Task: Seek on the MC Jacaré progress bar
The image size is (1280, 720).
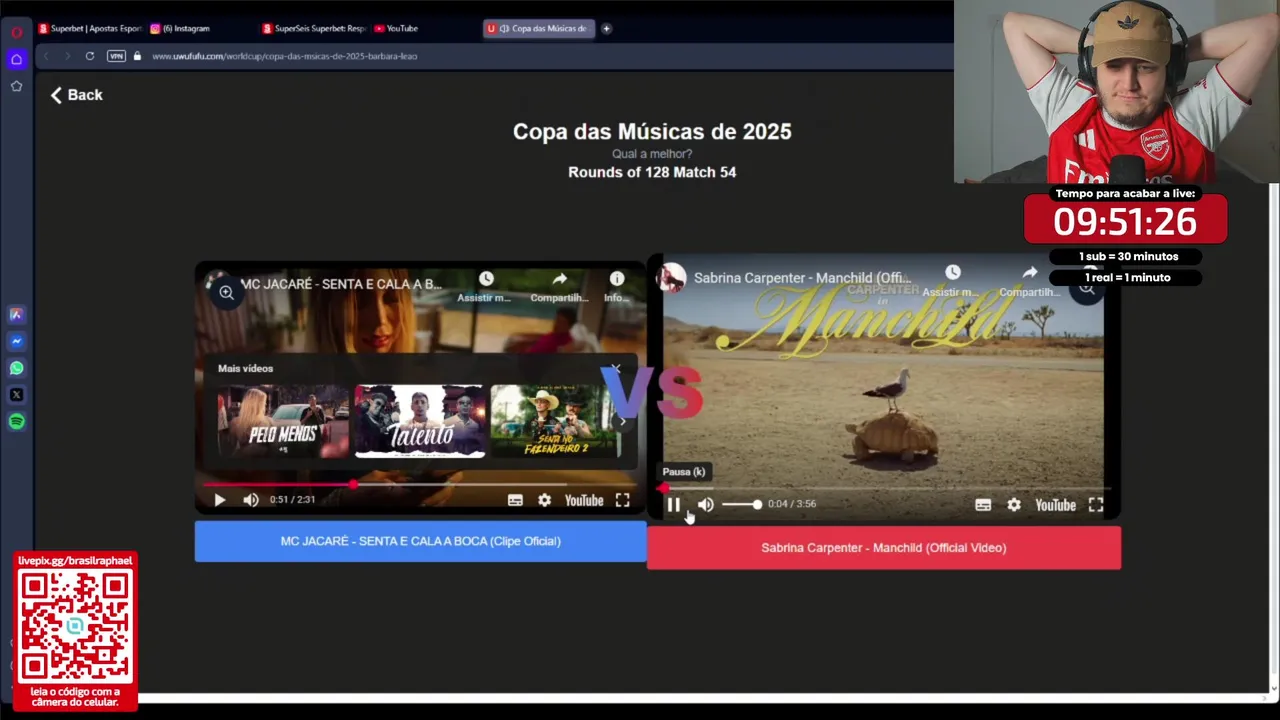Action: pos(419,484)
